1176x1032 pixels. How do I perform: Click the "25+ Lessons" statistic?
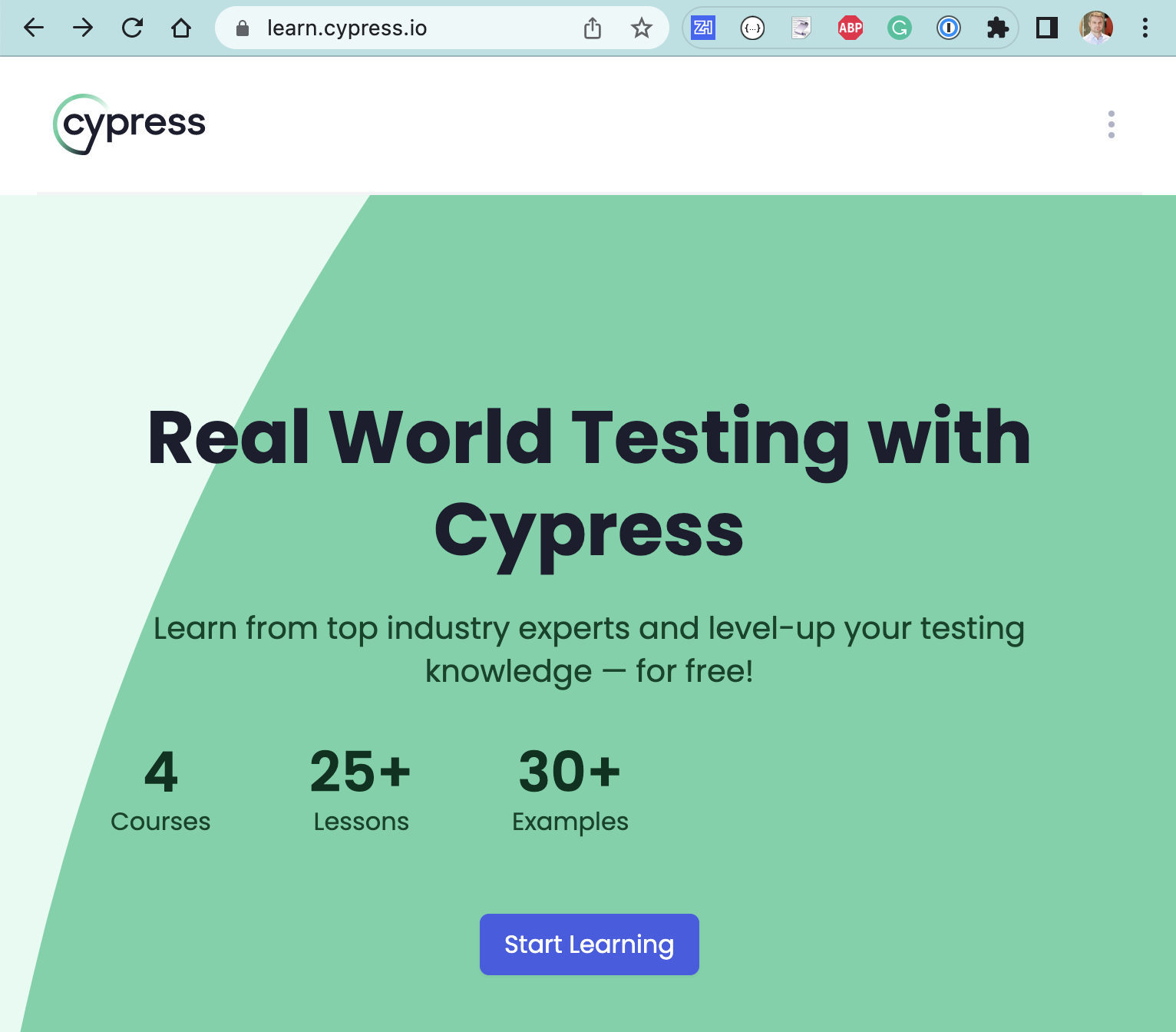point(361,792)
